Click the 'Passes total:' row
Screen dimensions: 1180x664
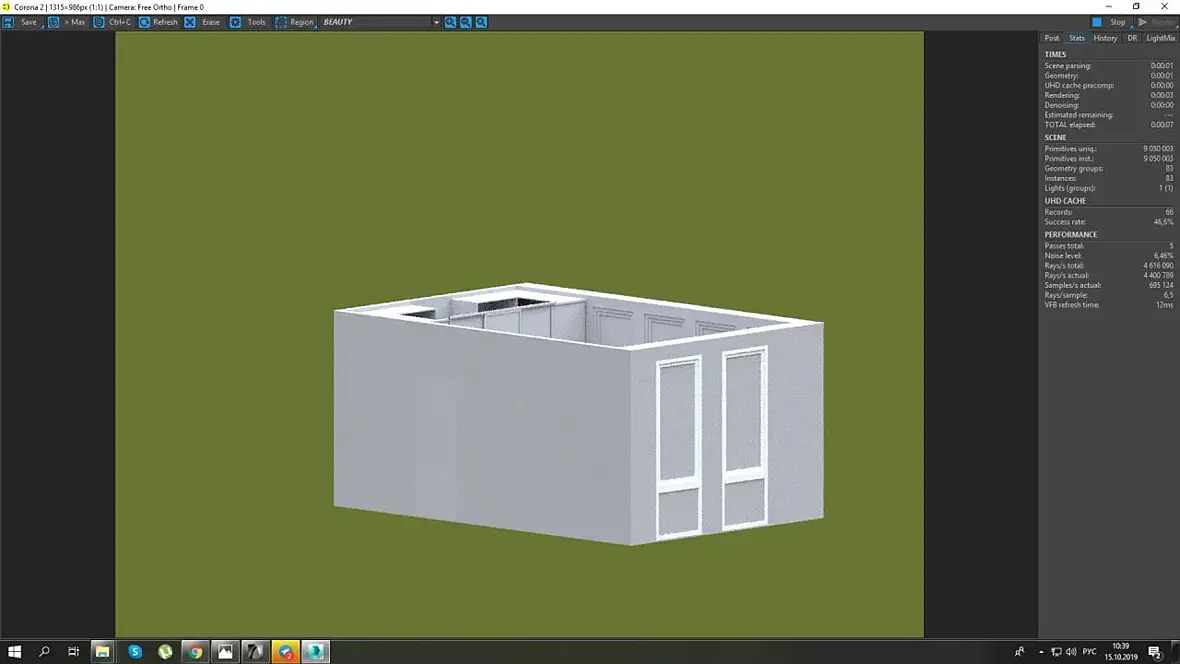(1109, 246)
